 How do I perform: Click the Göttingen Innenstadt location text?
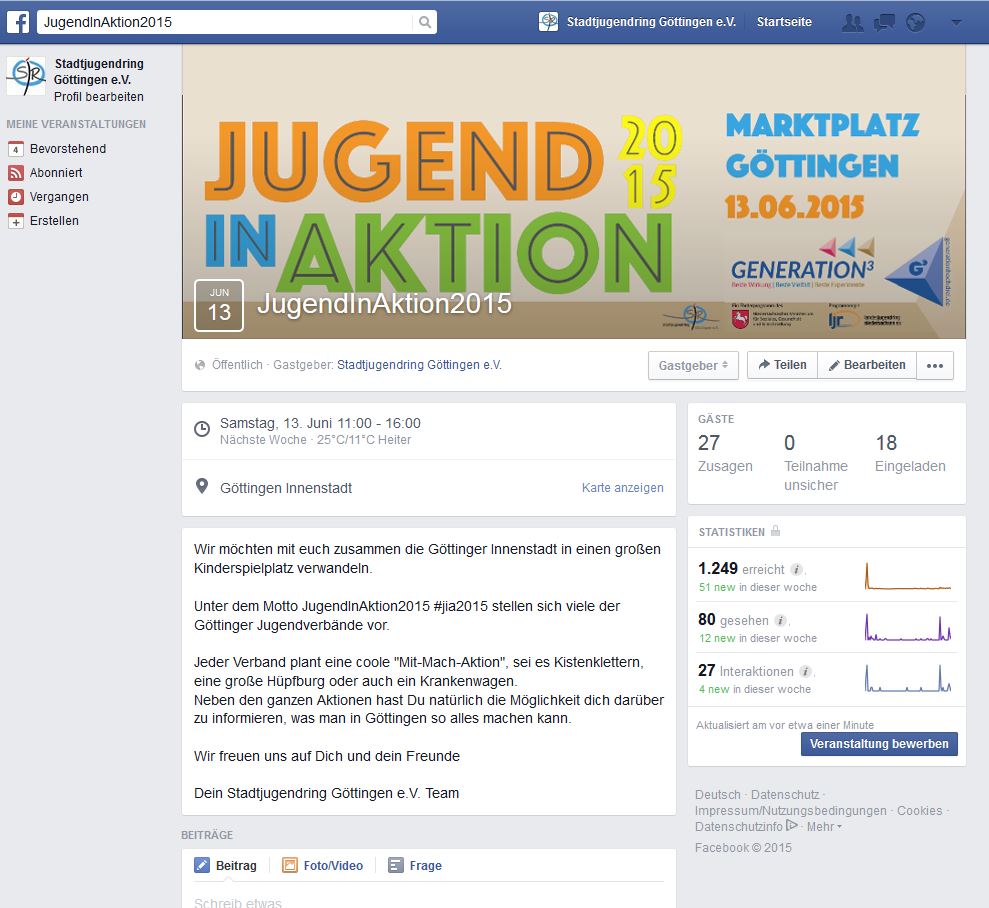click(x=286, y=488)
